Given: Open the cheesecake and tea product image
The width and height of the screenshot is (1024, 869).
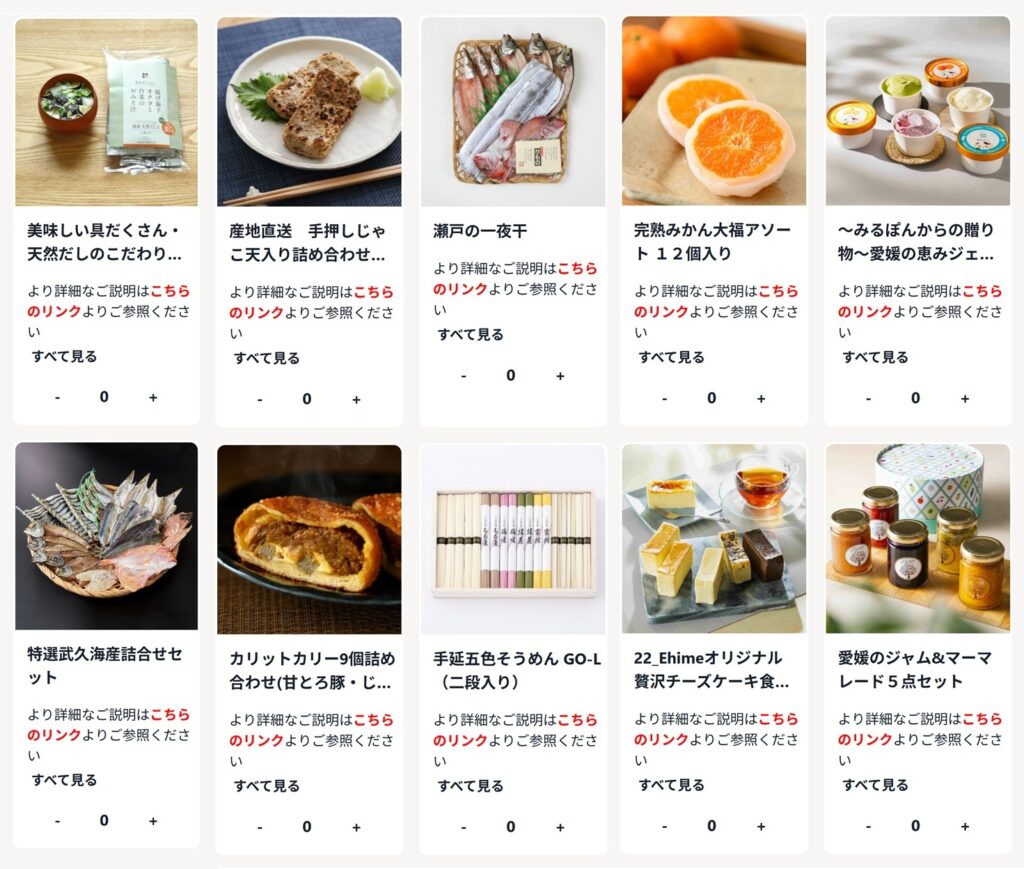Looking at the screenshot, I should (714, 539).
